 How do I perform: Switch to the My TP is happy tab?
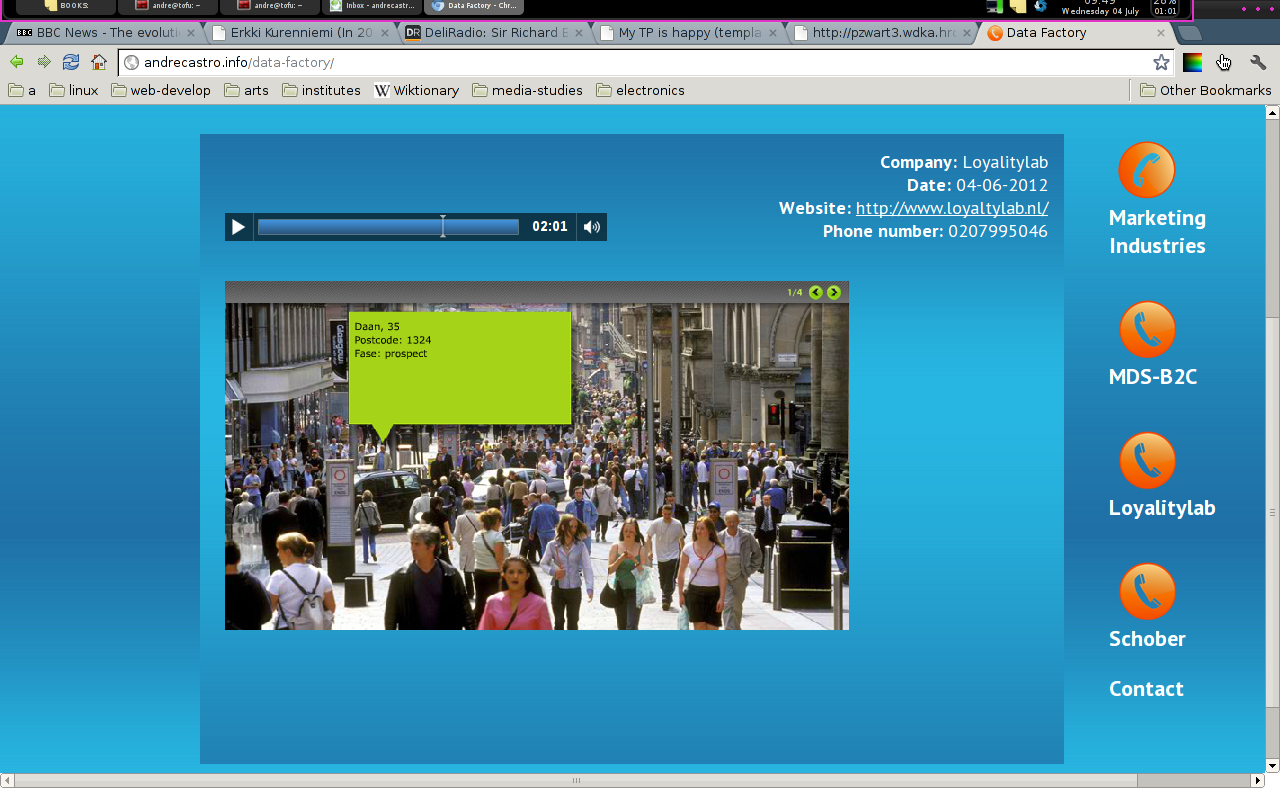pyautogui.click(x=688, y=32)
